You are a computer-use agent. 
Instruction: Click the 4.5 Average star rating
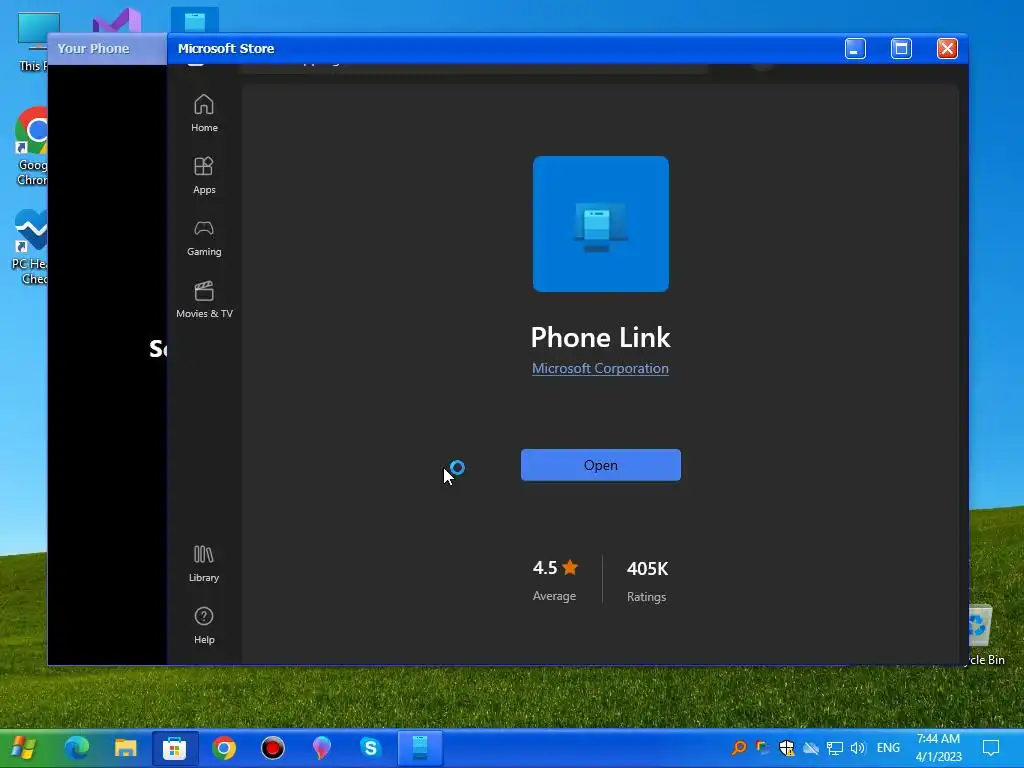click(x=555, y=580)
